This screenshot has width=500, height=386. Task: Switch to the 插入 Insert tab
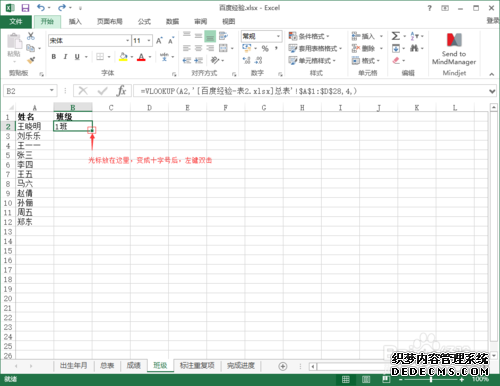coord(75,22)
